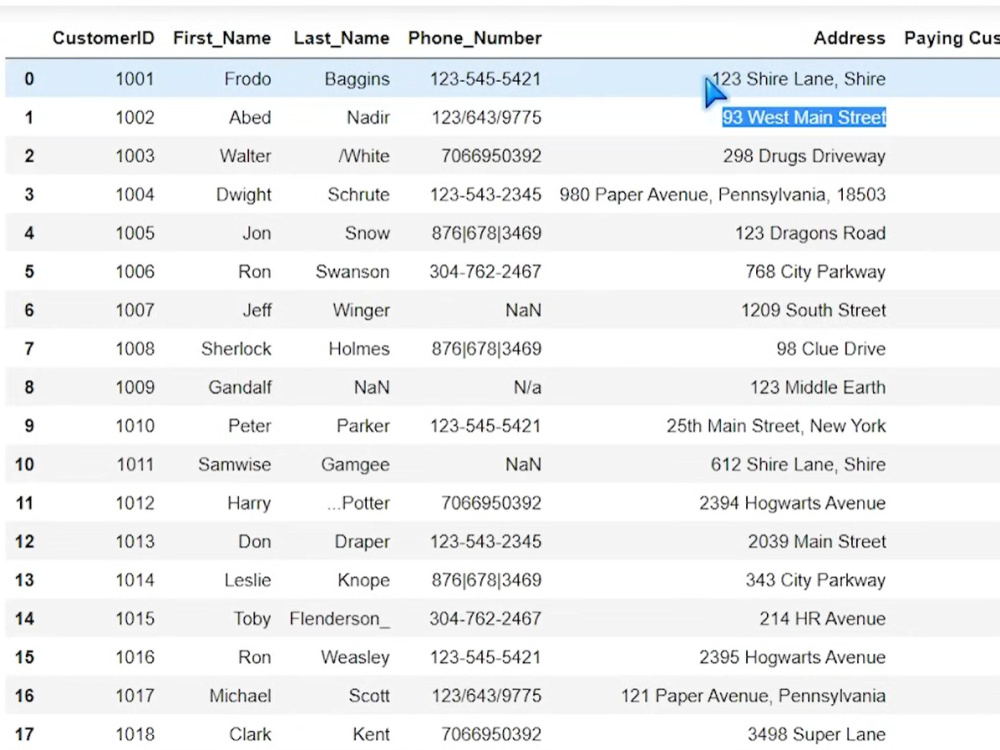Click first name Samwise
Viewport: 1000px width, 750px height.
coord(234,464)
